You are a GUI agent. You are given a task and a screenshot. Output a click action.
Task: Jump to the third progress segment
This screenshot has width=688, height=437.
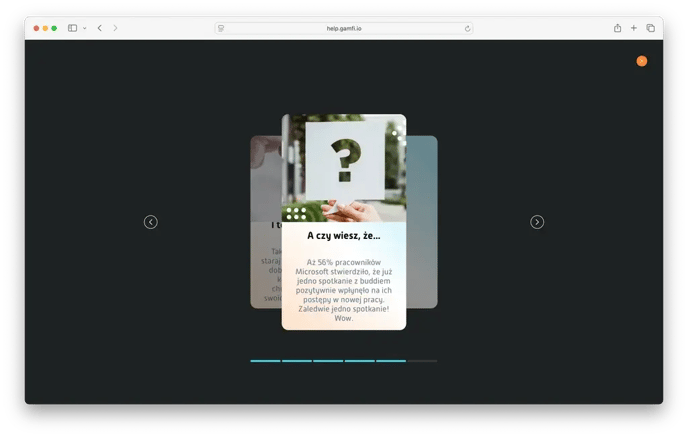[328, 360]
